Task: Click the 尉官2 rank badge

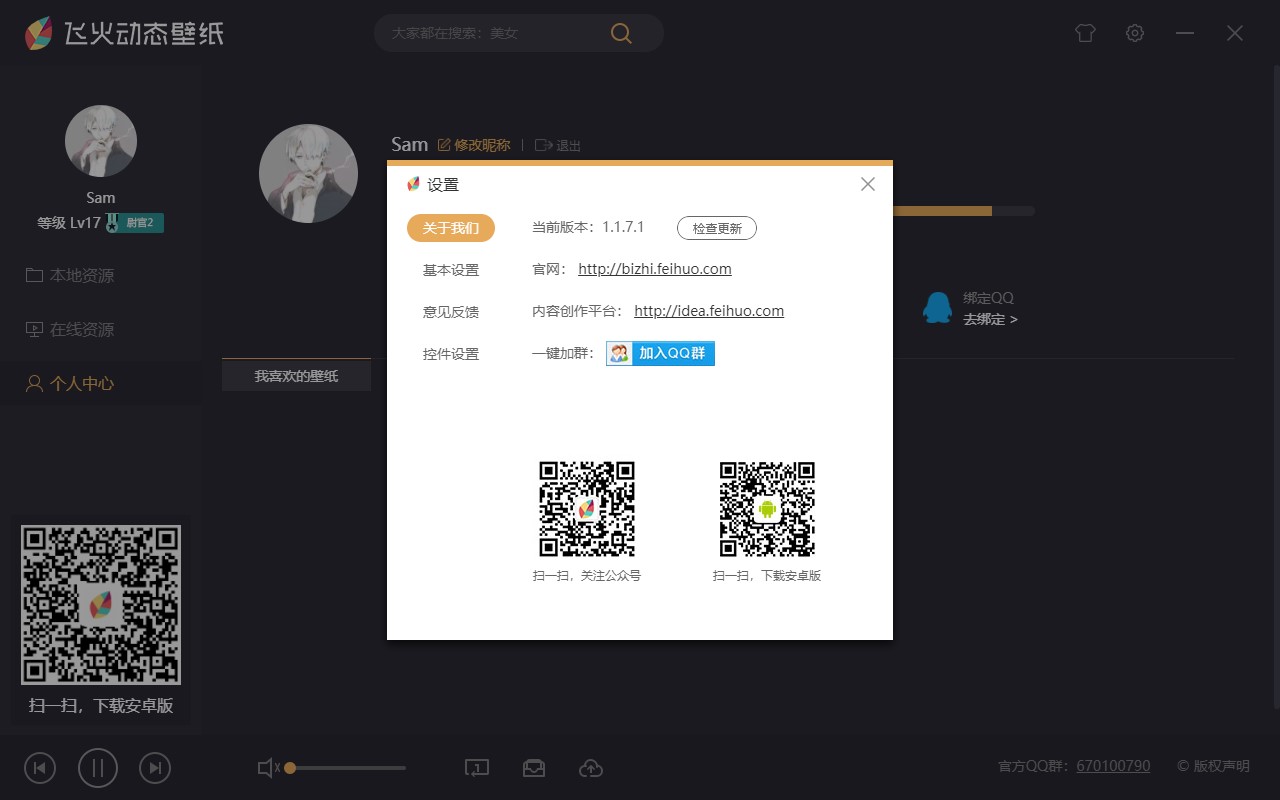Action: (135, 222)
